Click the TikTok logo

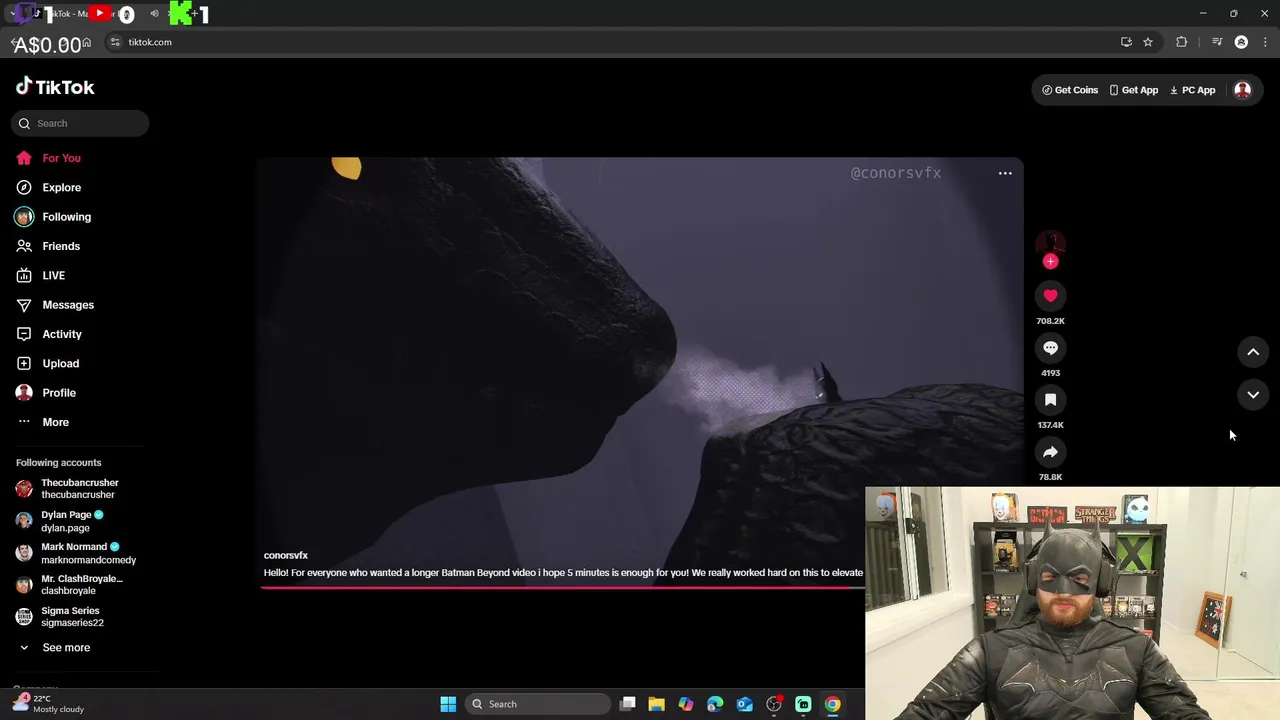[x=55, y=87]
